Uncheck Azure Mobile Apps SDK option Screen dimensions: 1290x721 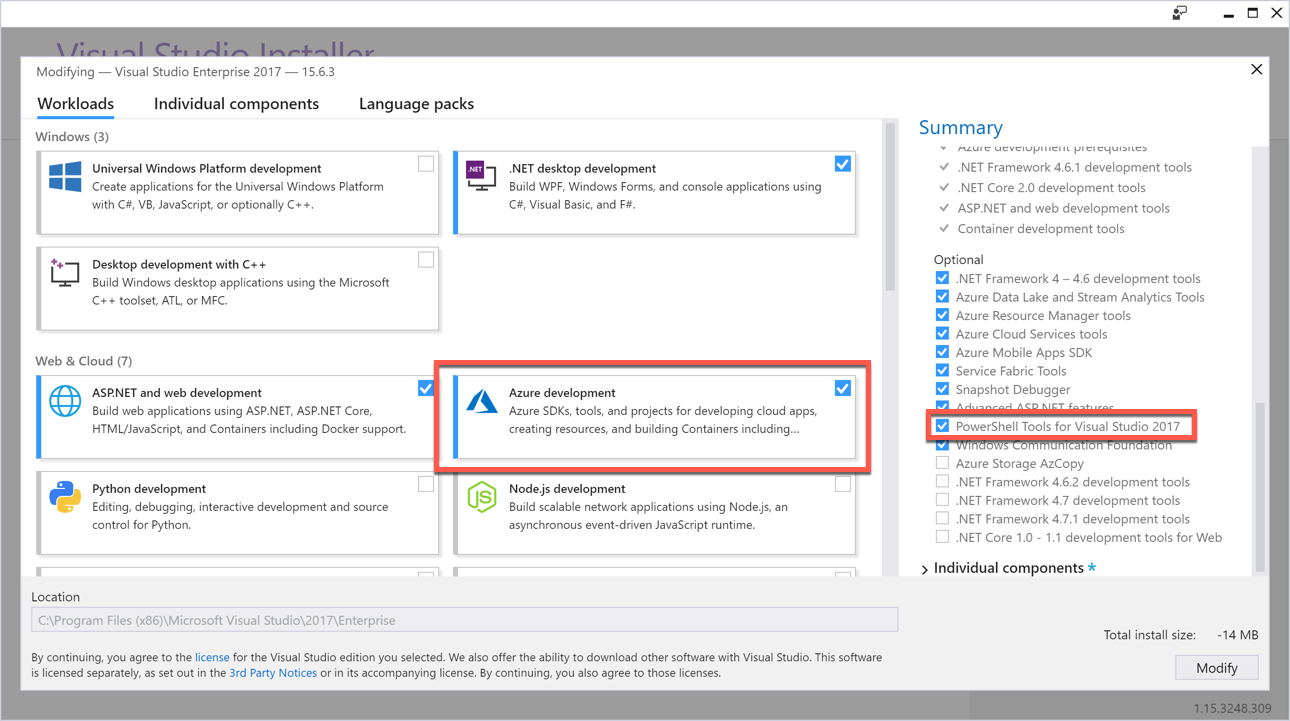coord(942,352)
